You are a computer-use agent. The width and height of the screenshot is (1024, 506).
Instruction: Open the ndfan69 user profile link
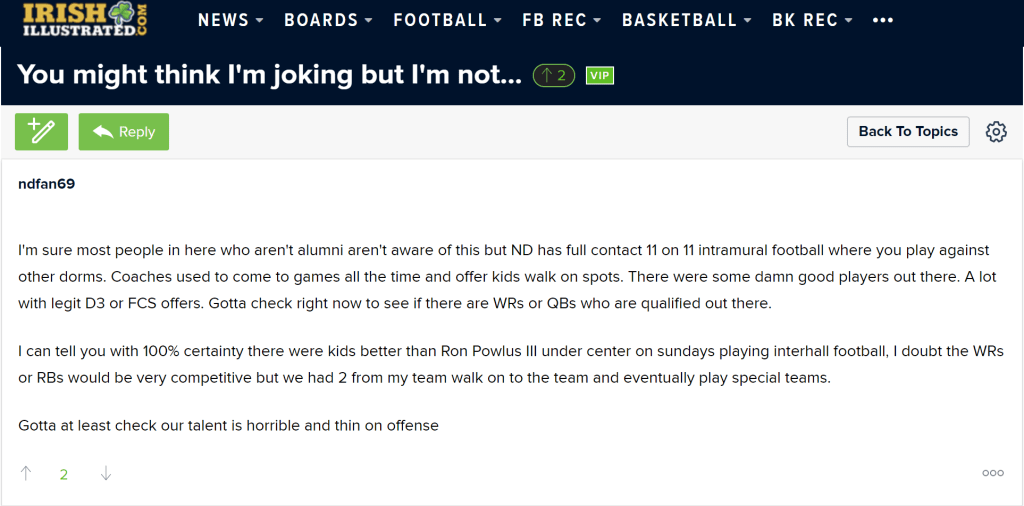(x=47, y=184)
